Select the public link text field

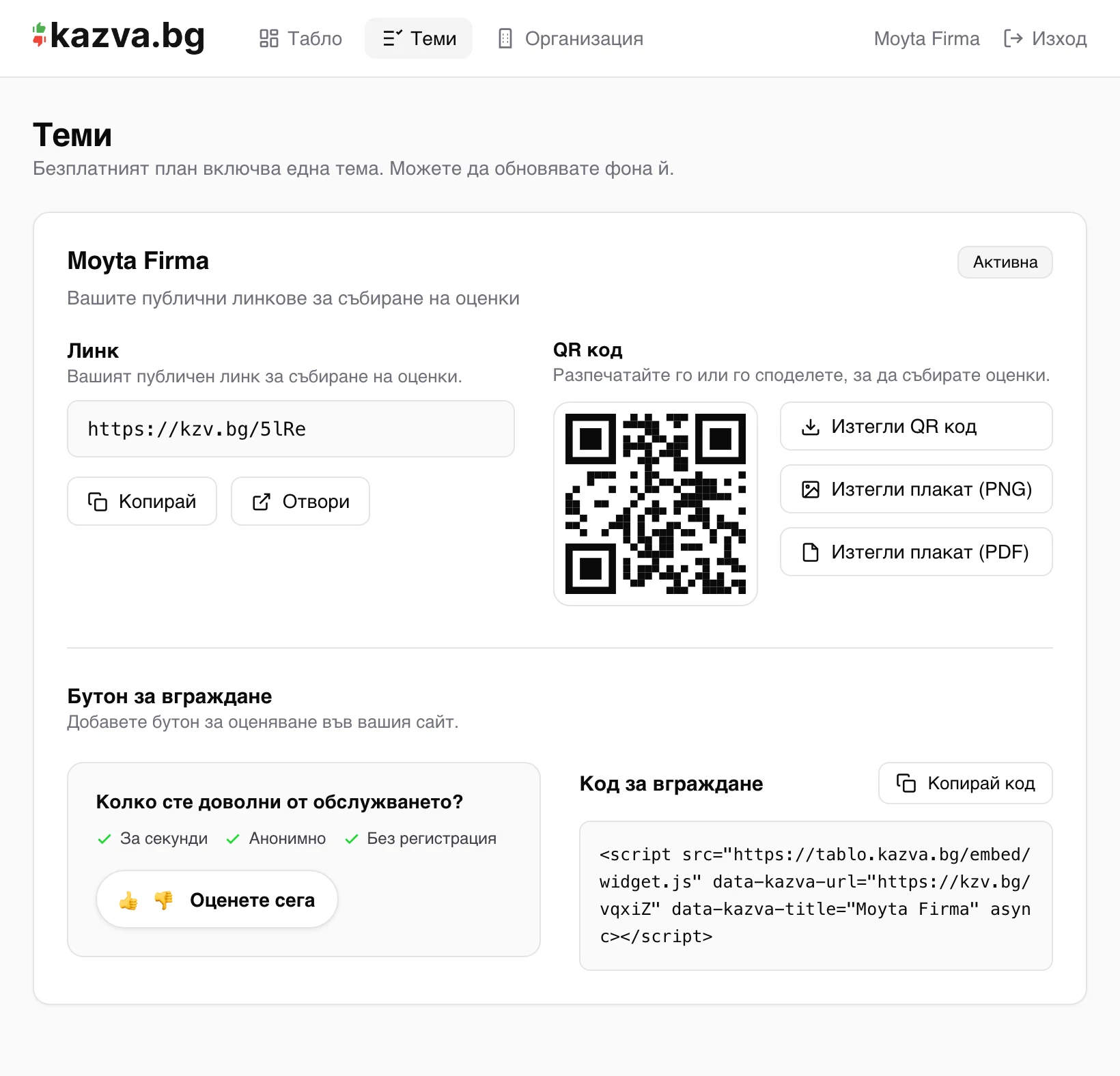click(x=291, y=429)
